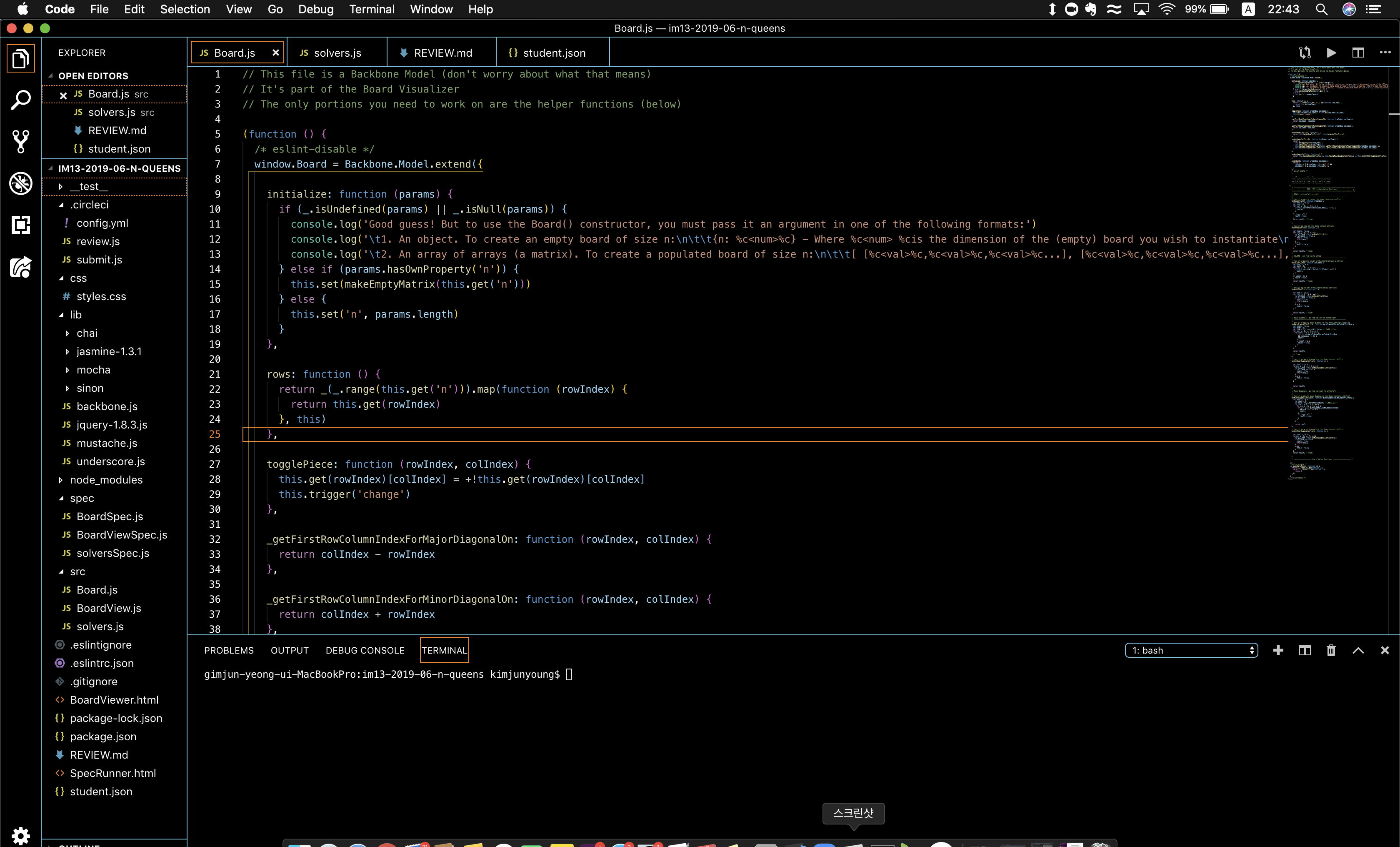Open the bash terminal selector dropdown
The width and height of the screenshot is (1400, 847).
click(x=1191, y=650)
